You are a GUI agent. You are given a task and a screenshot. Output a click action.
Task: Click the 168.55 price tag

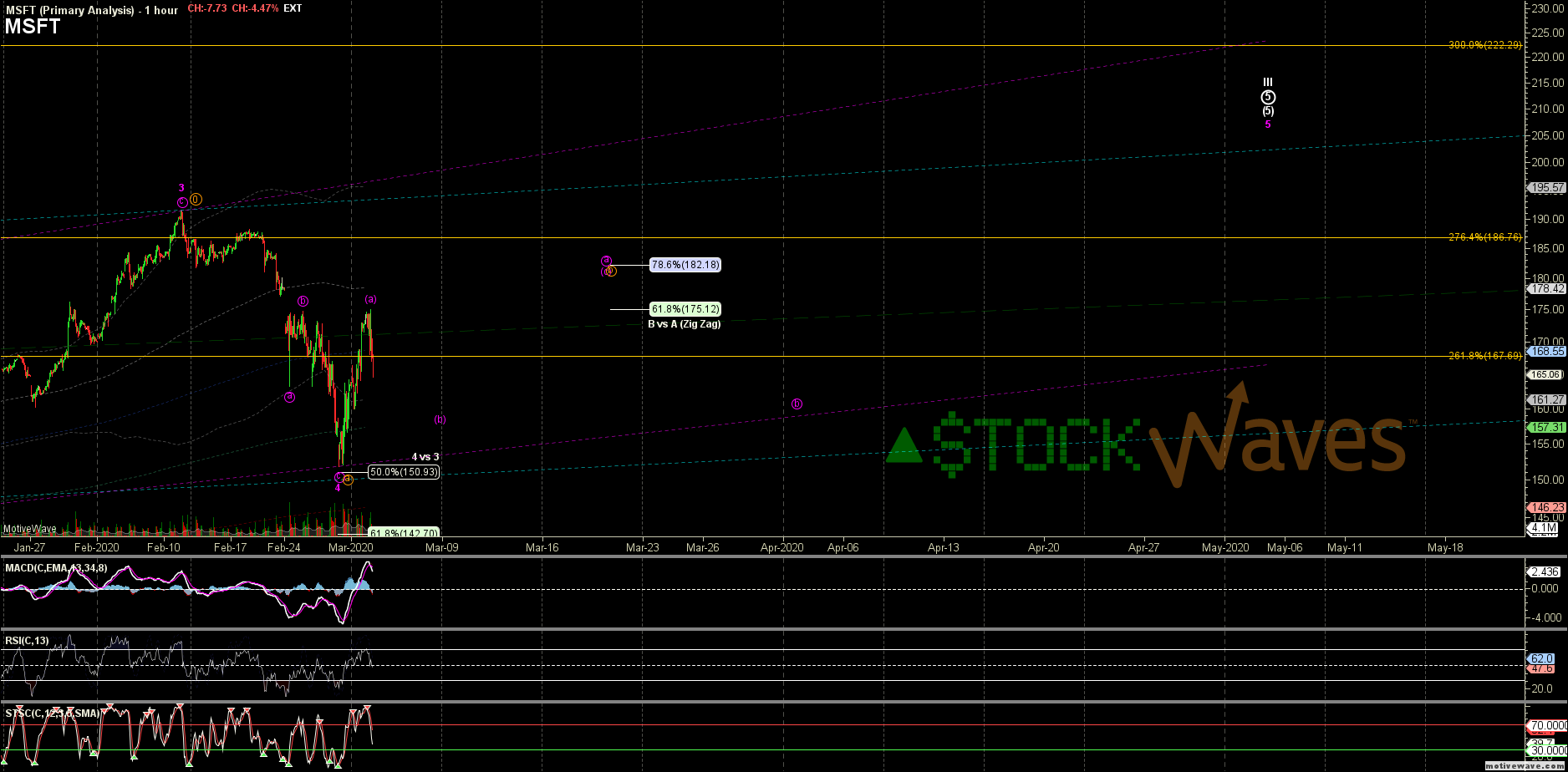tap(1547, 352)
